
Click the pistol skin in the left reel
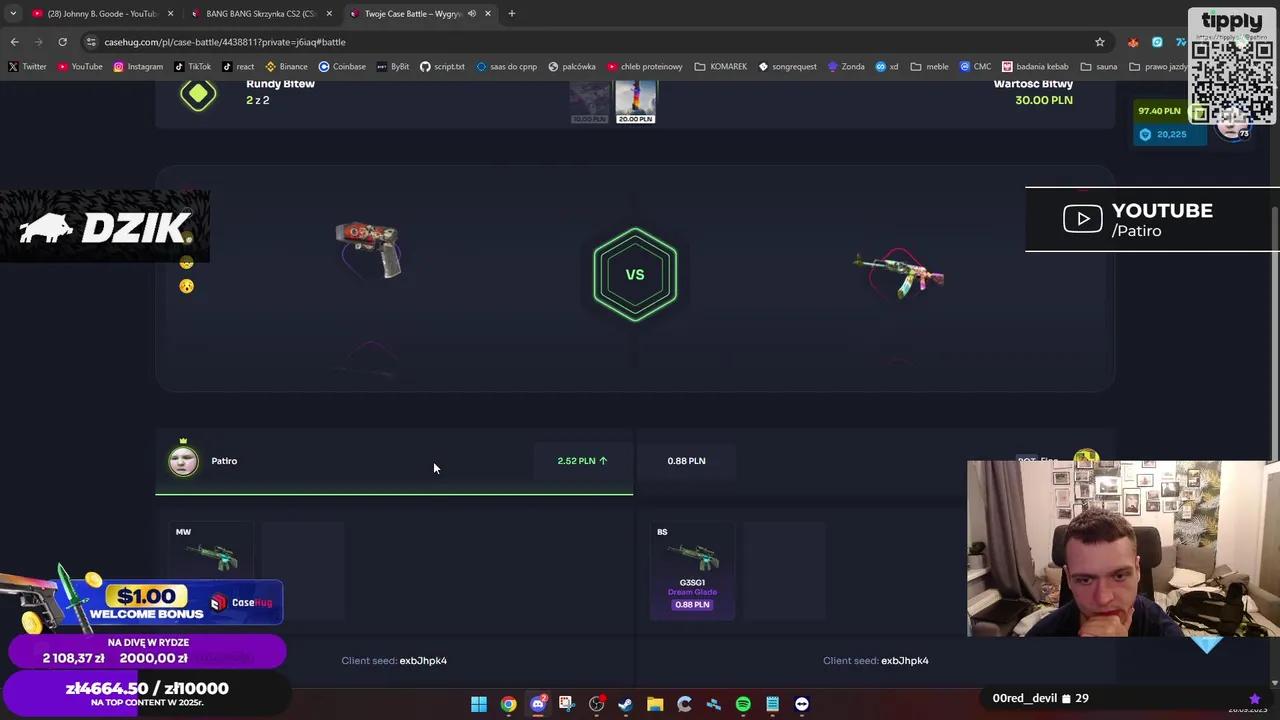tap(368, 250)
